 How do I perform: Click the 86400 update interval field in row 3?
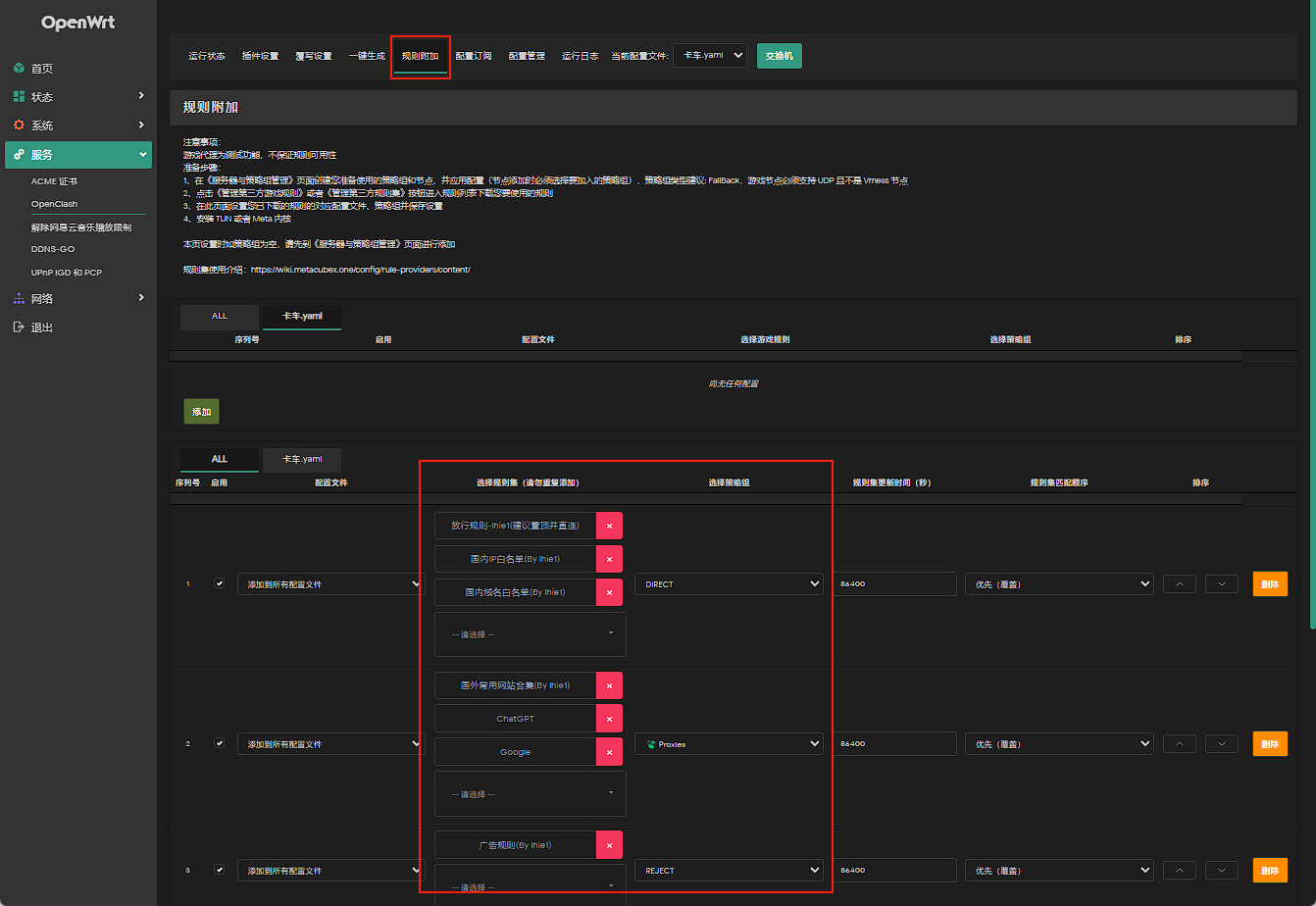[895, 871]
